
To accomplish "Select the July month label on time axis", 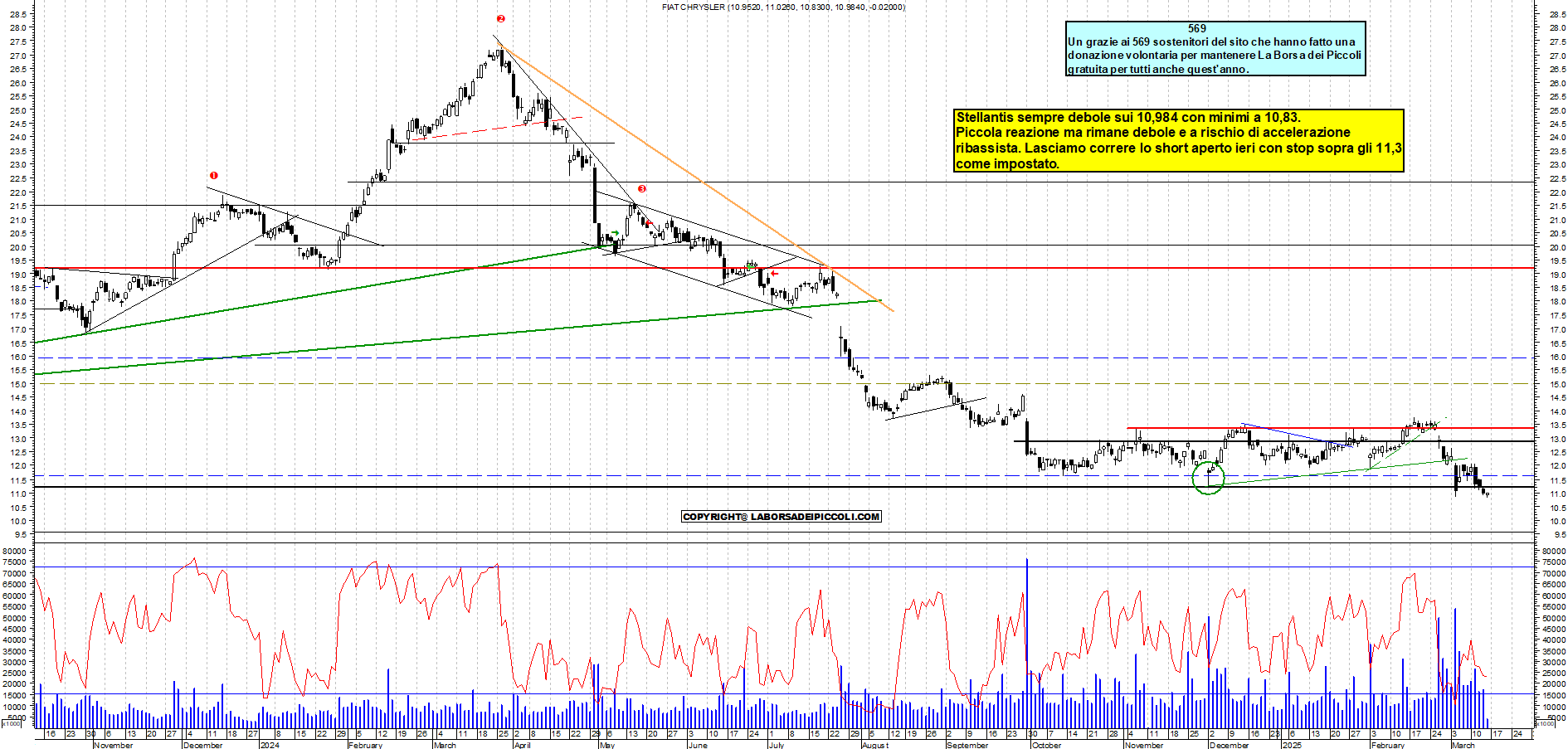I will tap(777, 745).
